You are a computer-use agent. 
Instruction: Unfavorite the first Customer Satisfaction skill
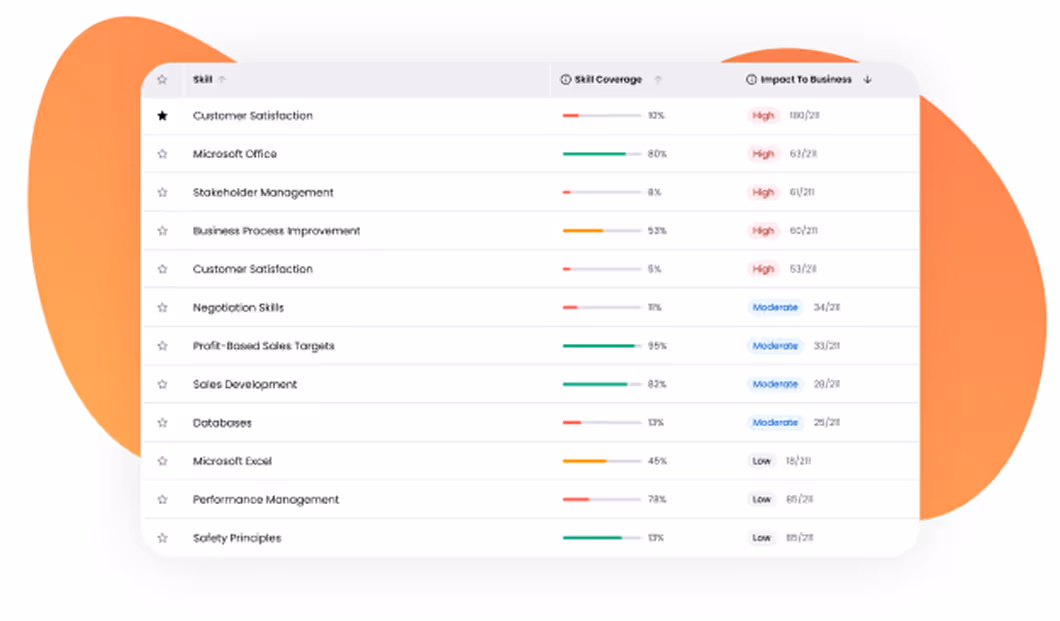click(162, 115)
